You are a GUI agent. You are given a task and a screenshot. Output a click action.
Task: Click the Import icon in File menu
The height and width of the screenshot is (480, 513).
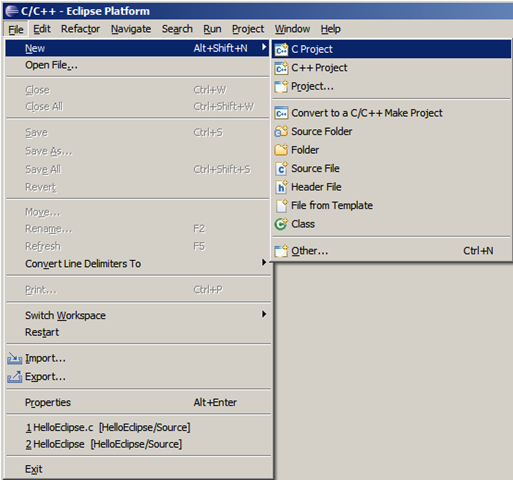tap(15, 358)
